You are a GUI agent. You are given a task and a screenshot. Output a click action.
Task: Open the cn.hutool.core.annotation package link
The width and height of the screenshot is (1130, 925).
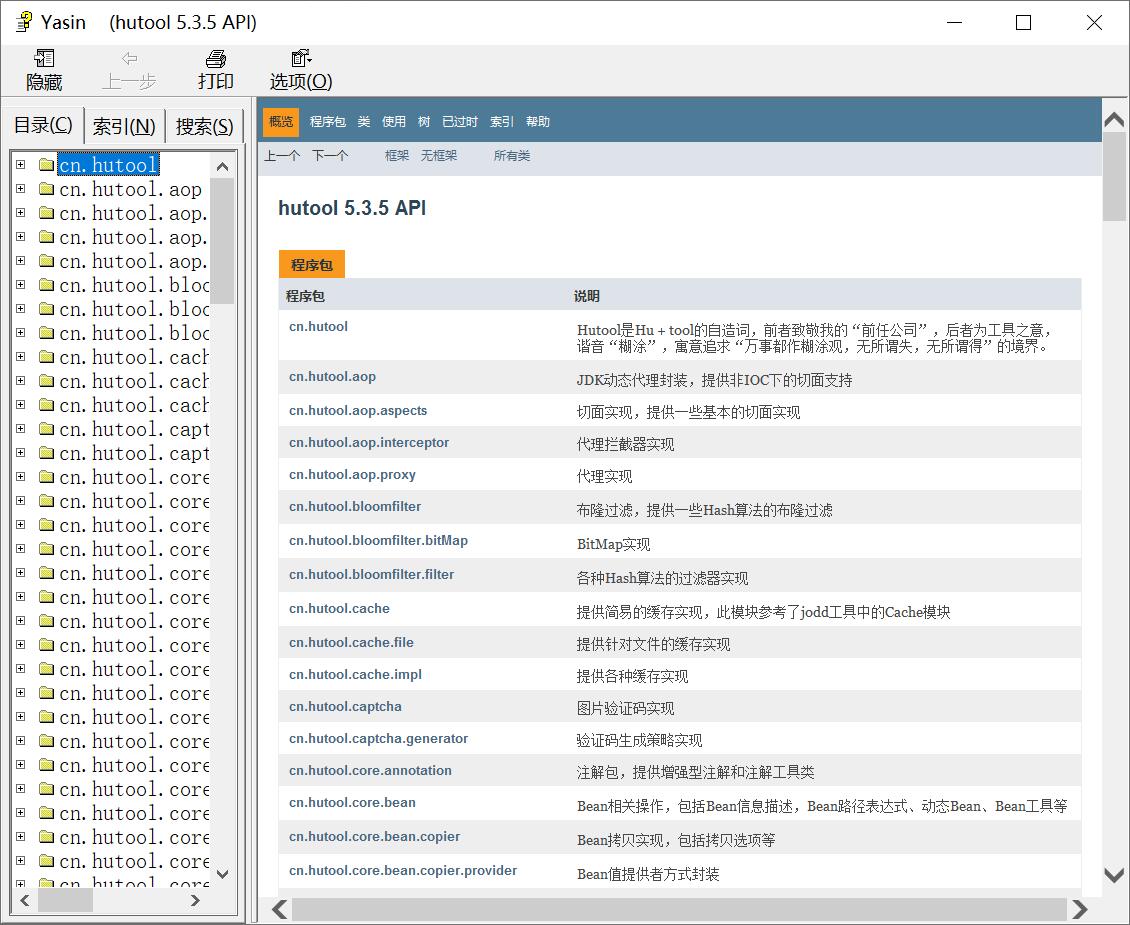coord(370,770)
